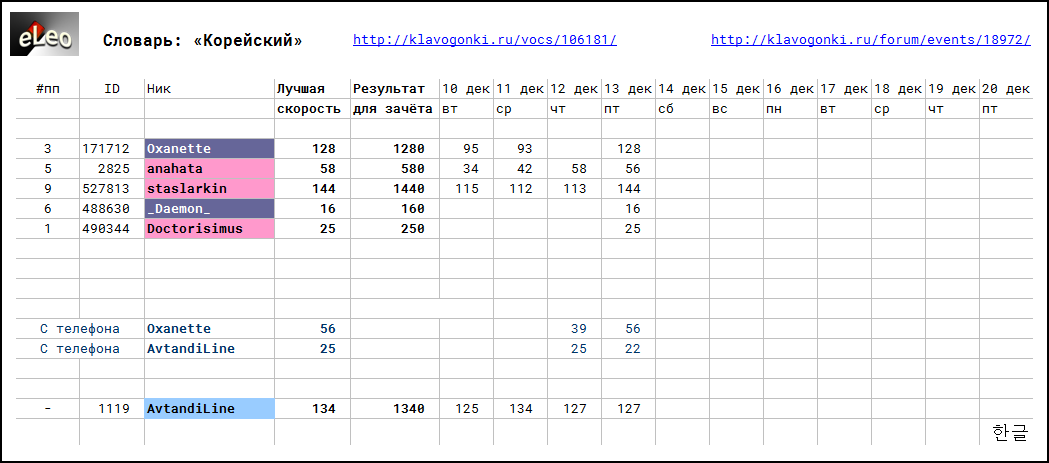Open the klavogonki.ru/vocs/106181 link
The height and width of the screenshot is (463, 1049).
(484, 40)
